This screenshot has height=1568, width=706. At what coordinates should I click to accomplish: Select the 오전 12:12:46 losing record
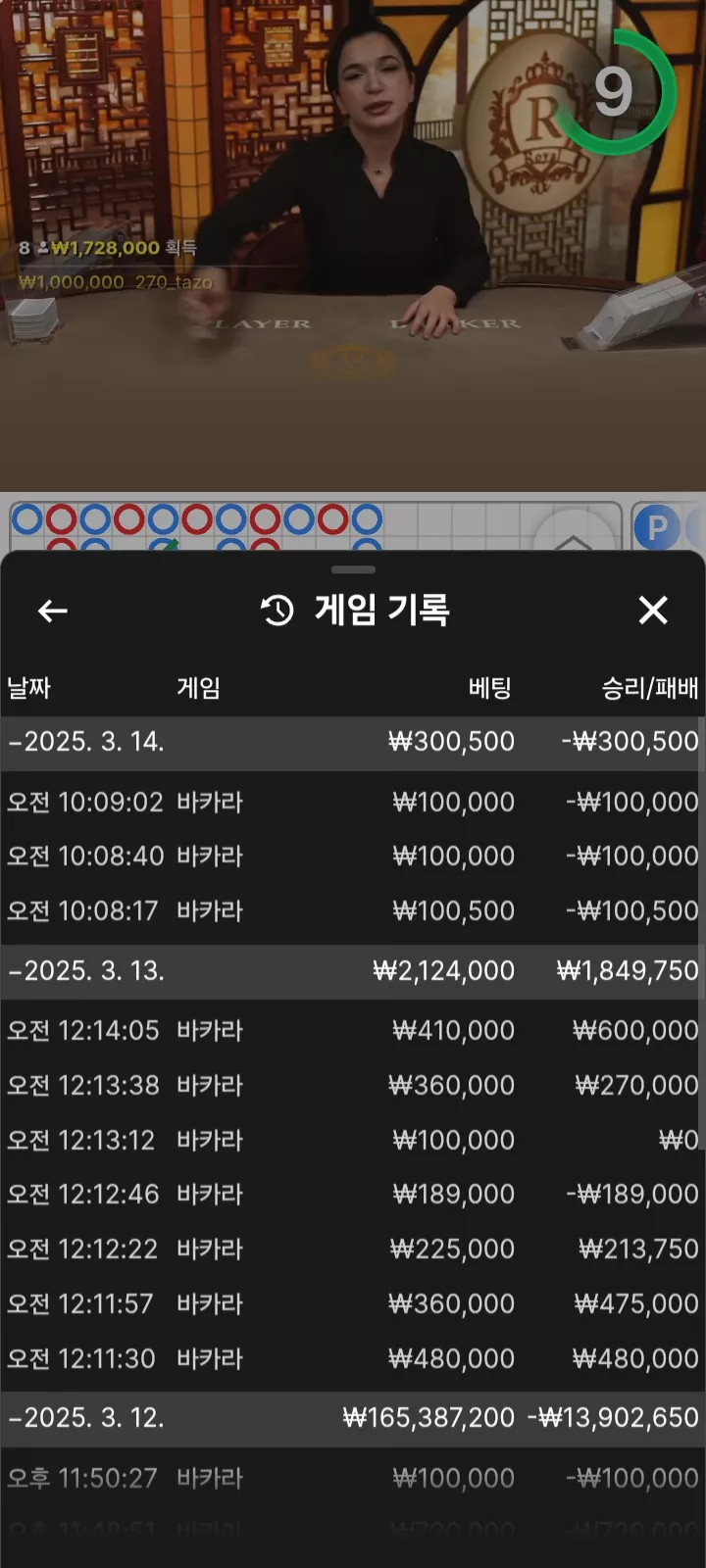click(353, 1195)
